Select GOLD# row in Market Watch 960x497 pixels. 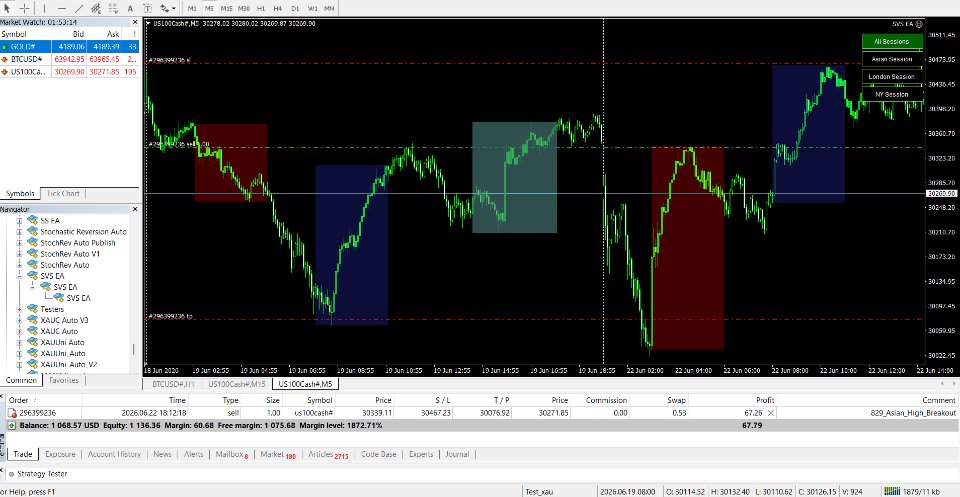[x=70, y=47]
